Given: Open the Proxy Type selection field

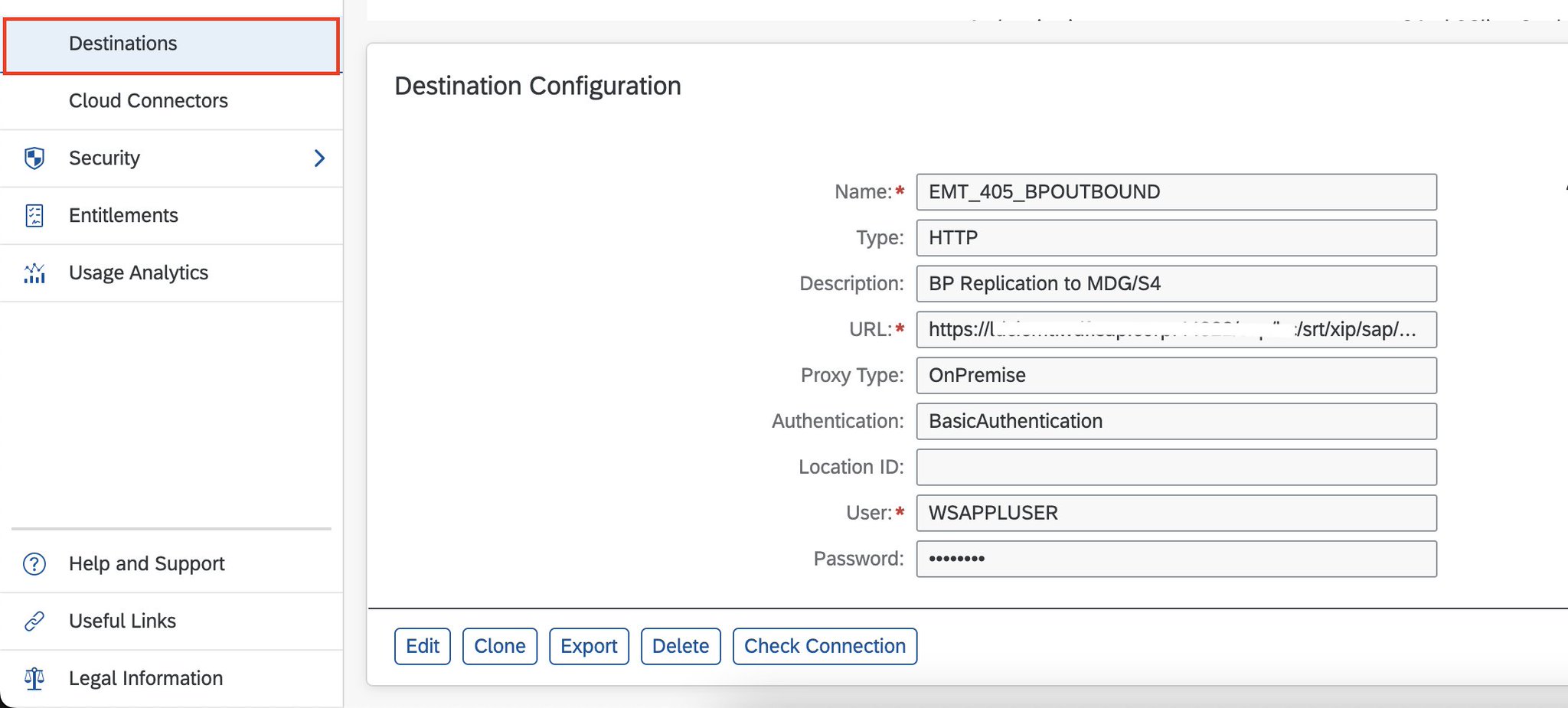Looking at the screenshot, I should coord(1176,375).
